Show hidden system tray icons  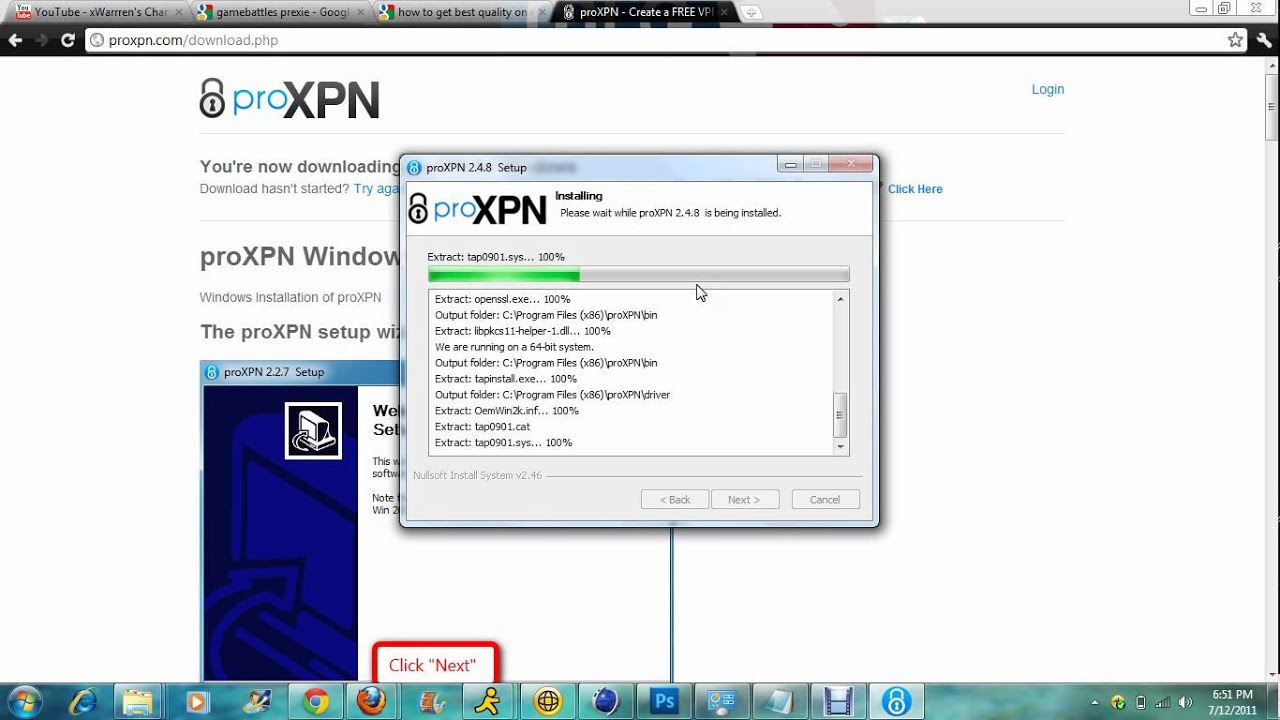tap(1095, 702)
